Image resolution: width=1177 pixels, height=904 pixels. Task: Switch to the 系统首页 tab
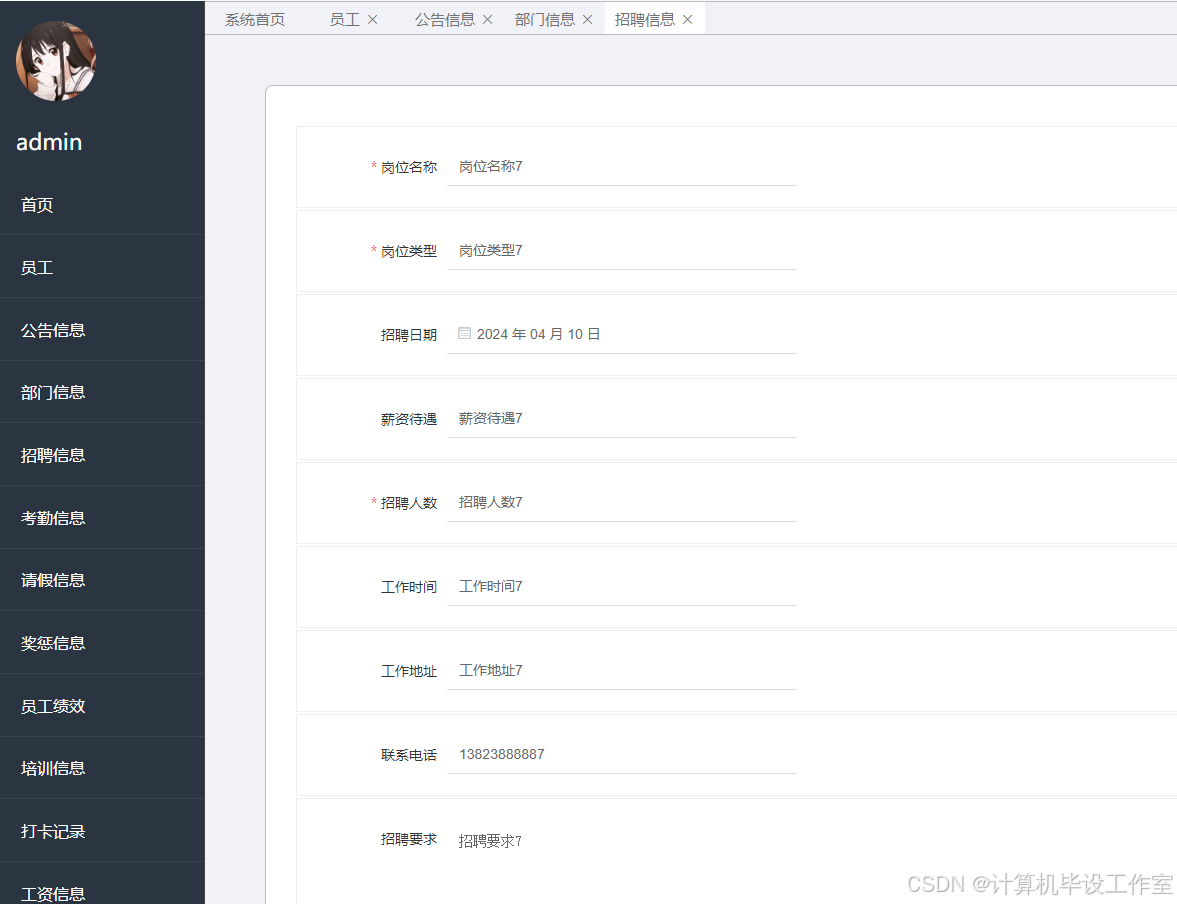pyautogui.click(x=255, y=20)
